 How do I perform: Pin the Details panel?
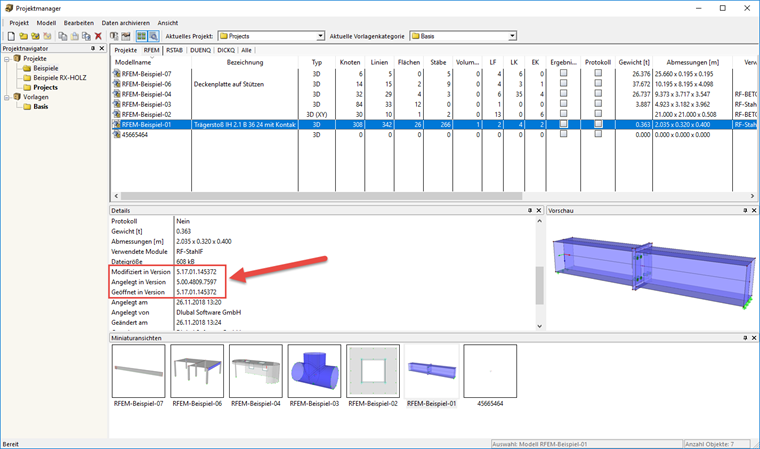[x=530, y=210]
